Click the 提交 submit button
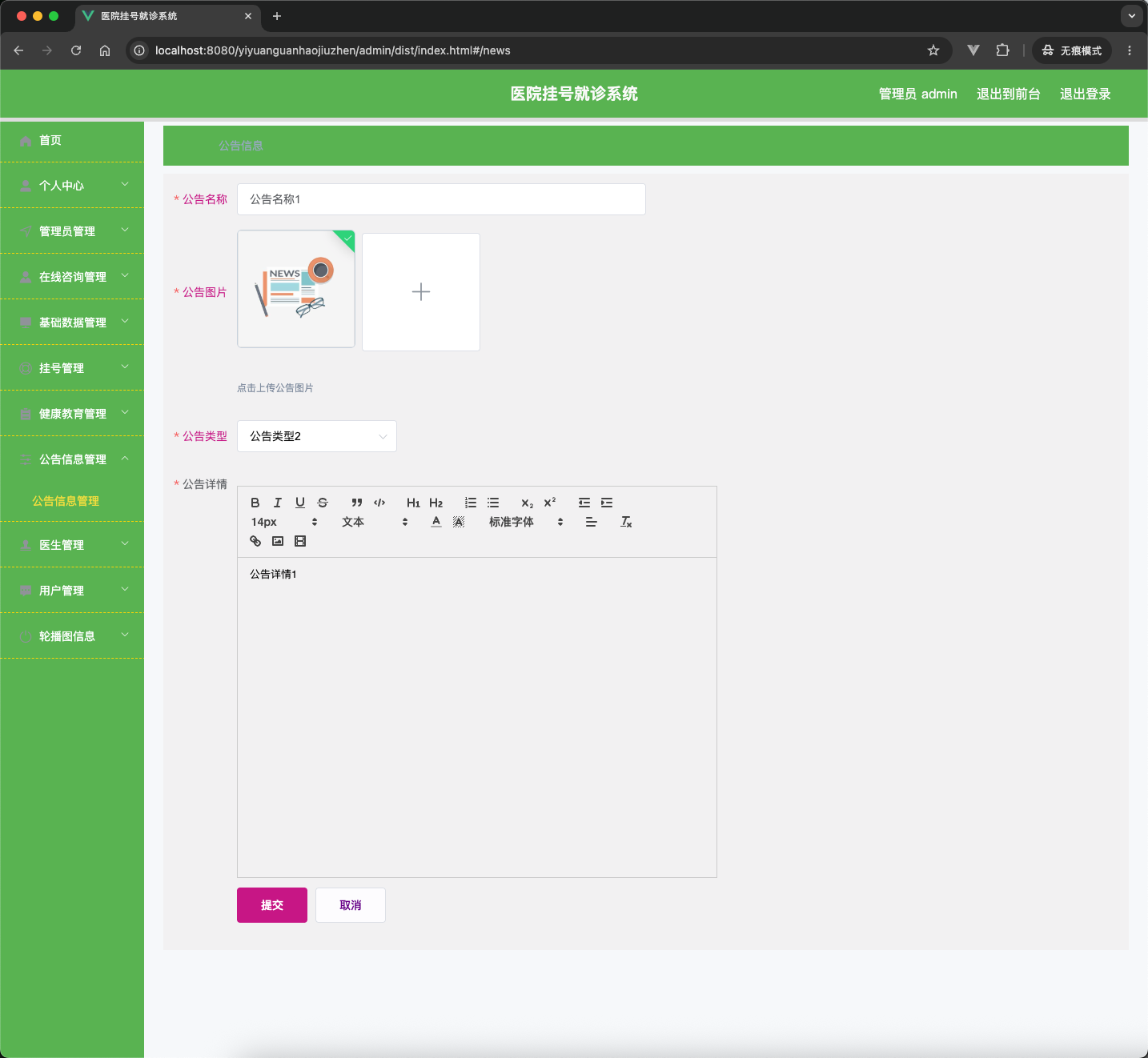The height and width of the screenshot is (1058, 1148). (272, 905)
